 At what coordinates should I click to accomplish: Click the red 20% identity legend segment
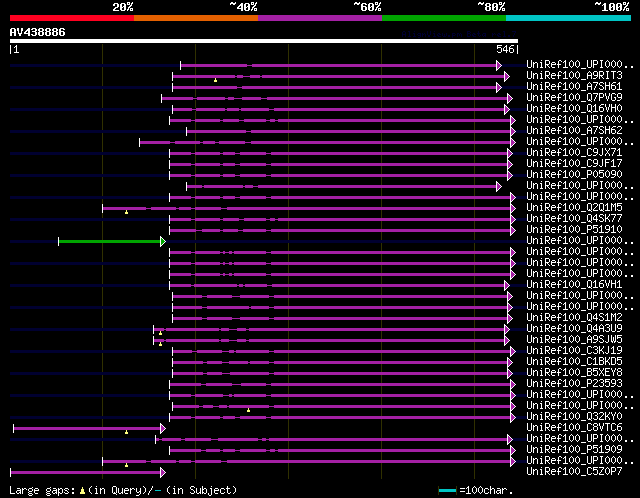pyautogui.click(x=72, y=18)
